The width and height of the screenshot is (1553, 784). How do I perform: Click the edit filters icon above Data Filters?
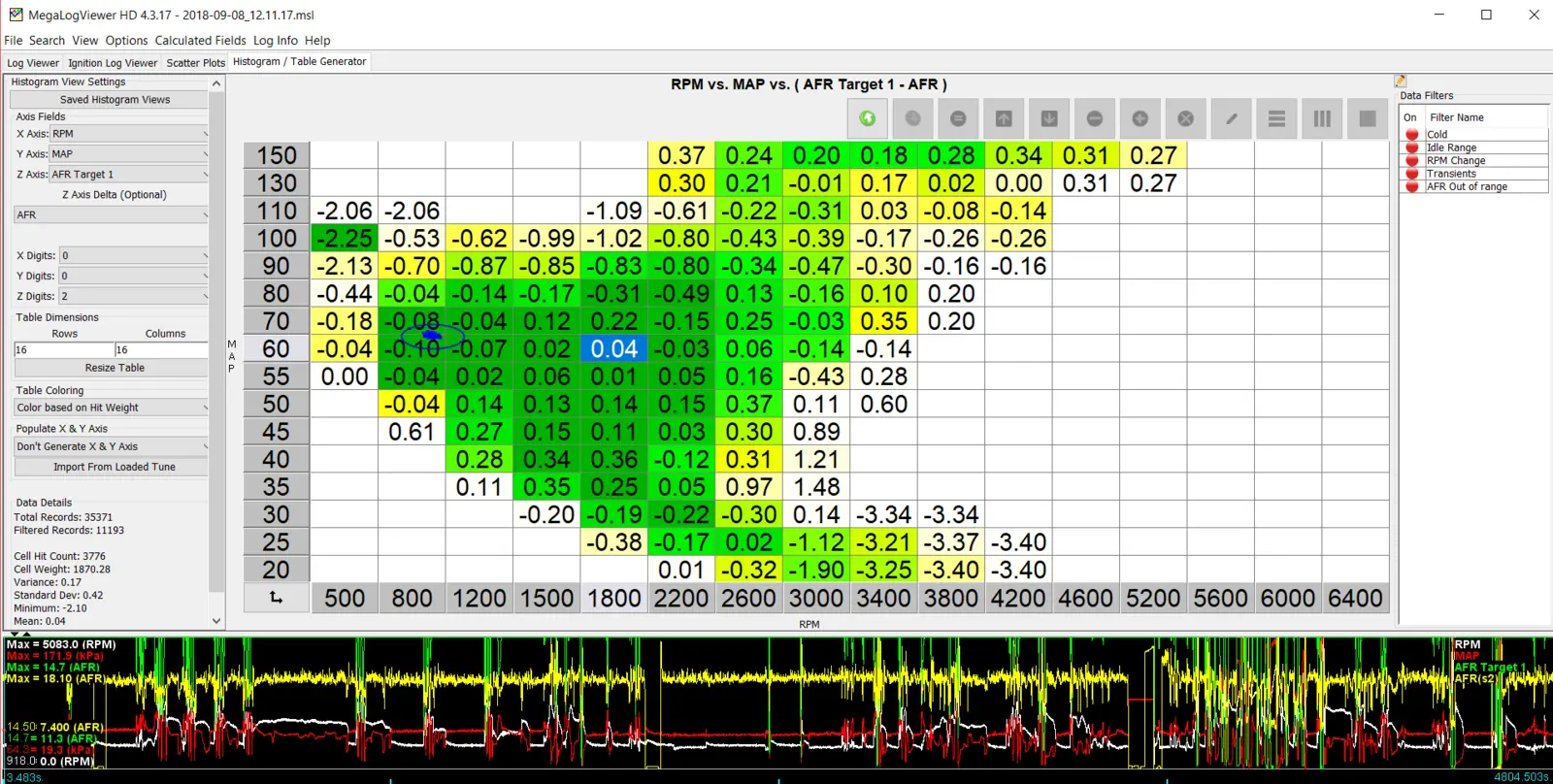1401,81
